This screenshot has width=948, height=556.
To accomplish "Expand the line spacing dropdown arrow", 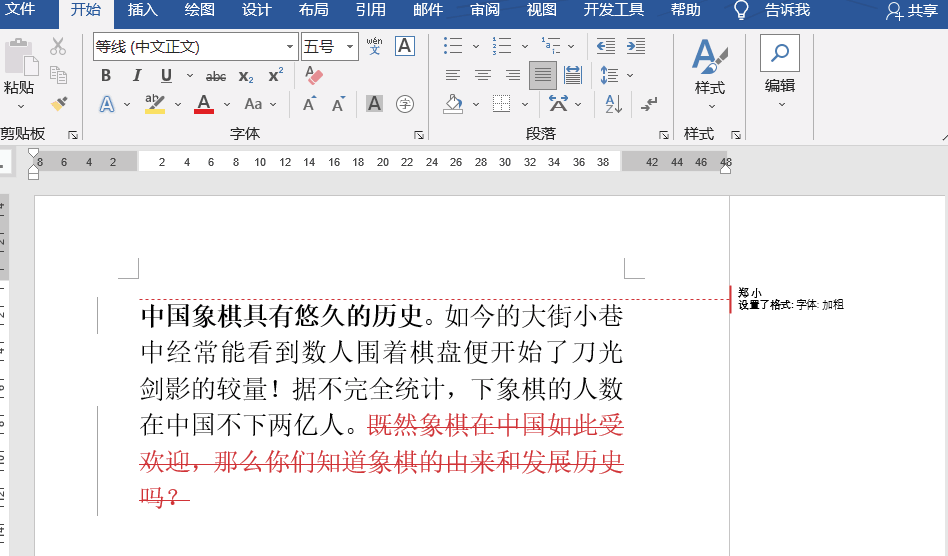I will pos(630,76).
